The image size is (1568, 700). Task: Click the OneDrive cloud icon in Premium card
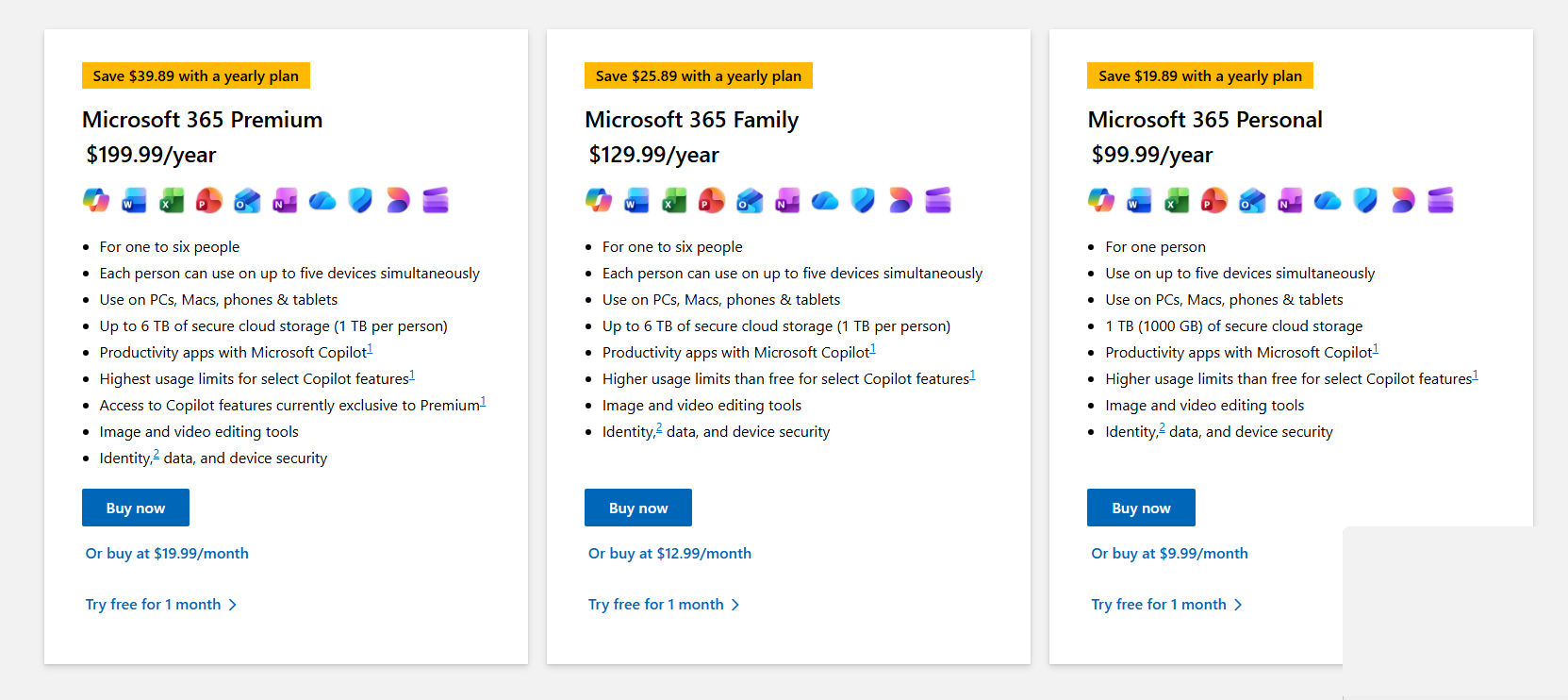click(x=322, y=200)
